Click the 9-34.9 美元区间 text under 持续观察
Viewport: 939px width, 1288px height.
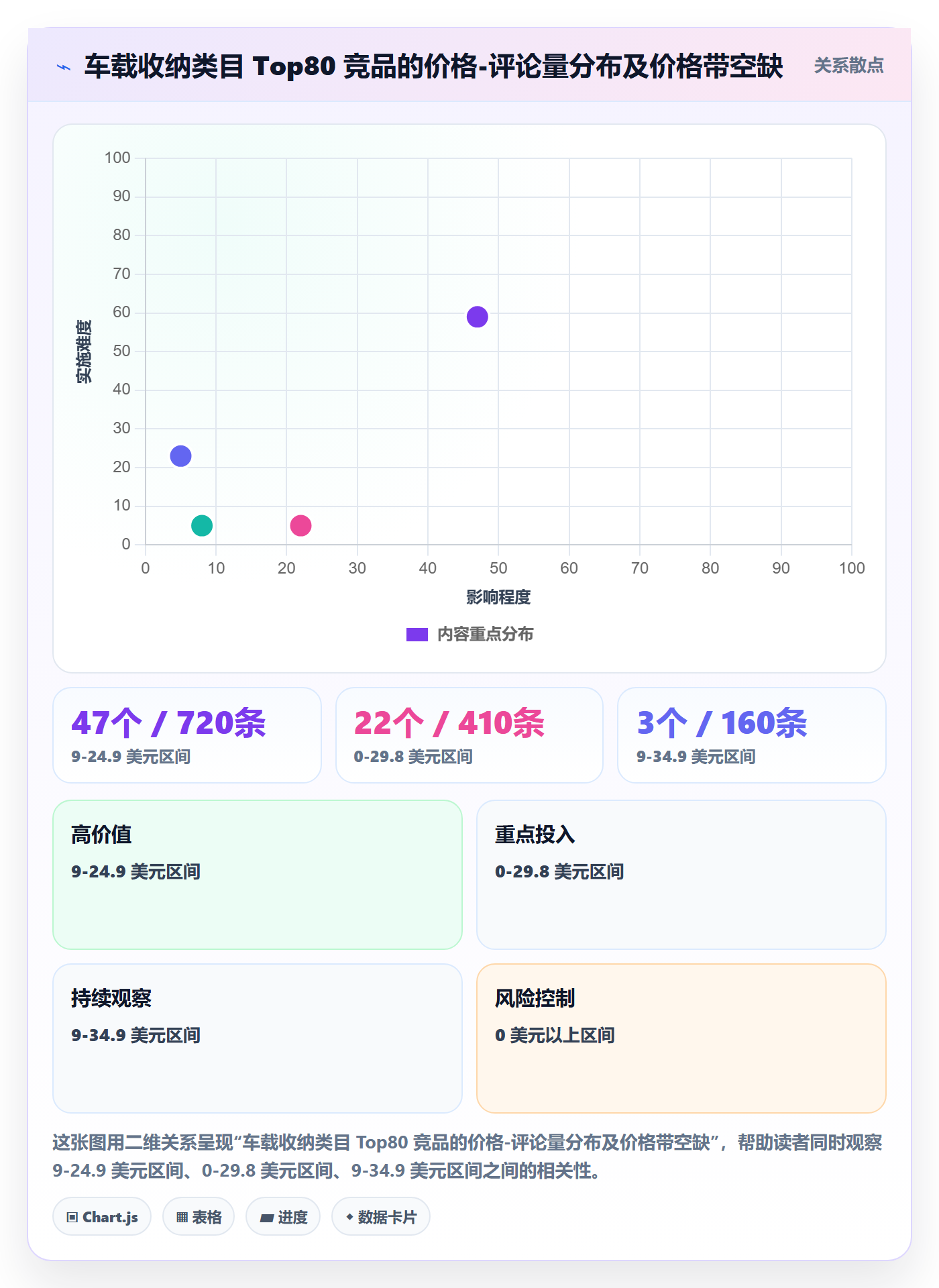(x=136, y=1035)
